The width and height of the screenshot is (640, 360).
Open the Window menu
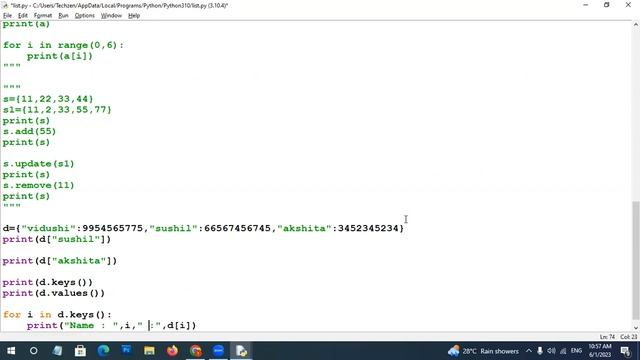(x=111, y=16)
